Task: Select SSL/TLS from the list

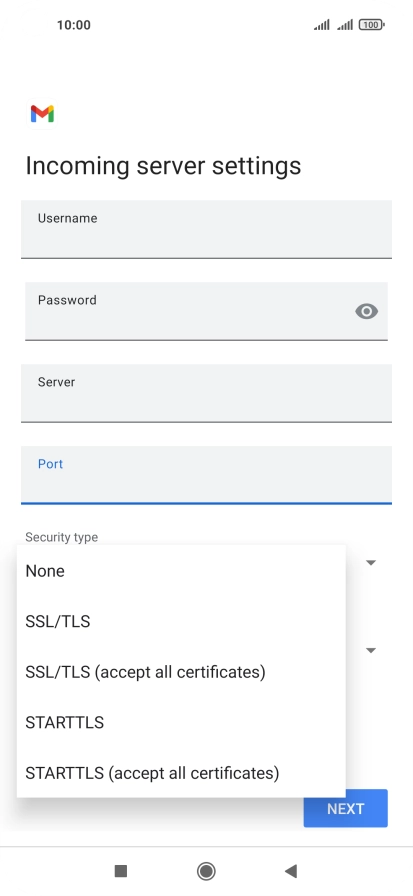Action: click(181, 621)
